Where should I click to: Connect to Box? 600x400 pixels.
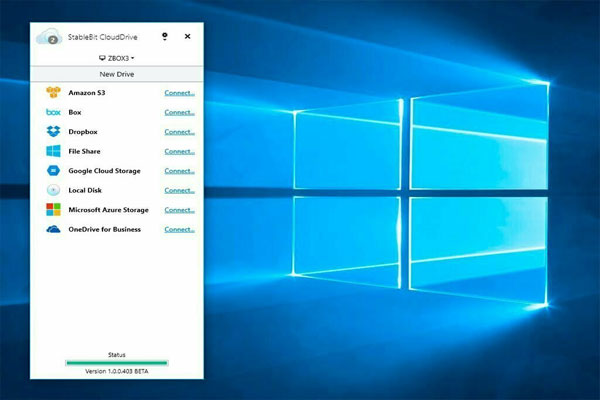pos(179,113)
